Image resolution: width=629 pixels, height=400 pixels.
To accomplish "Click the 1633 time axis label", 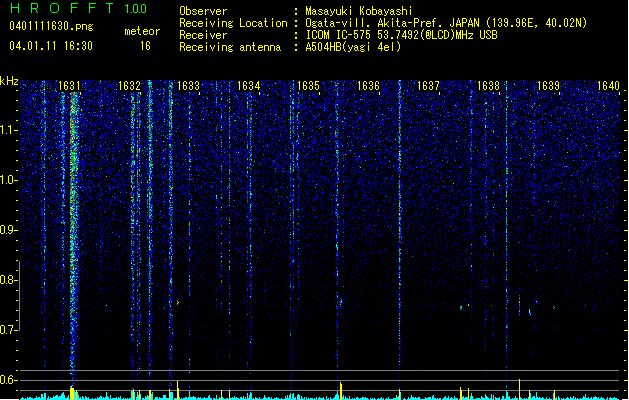I will 189,86.
